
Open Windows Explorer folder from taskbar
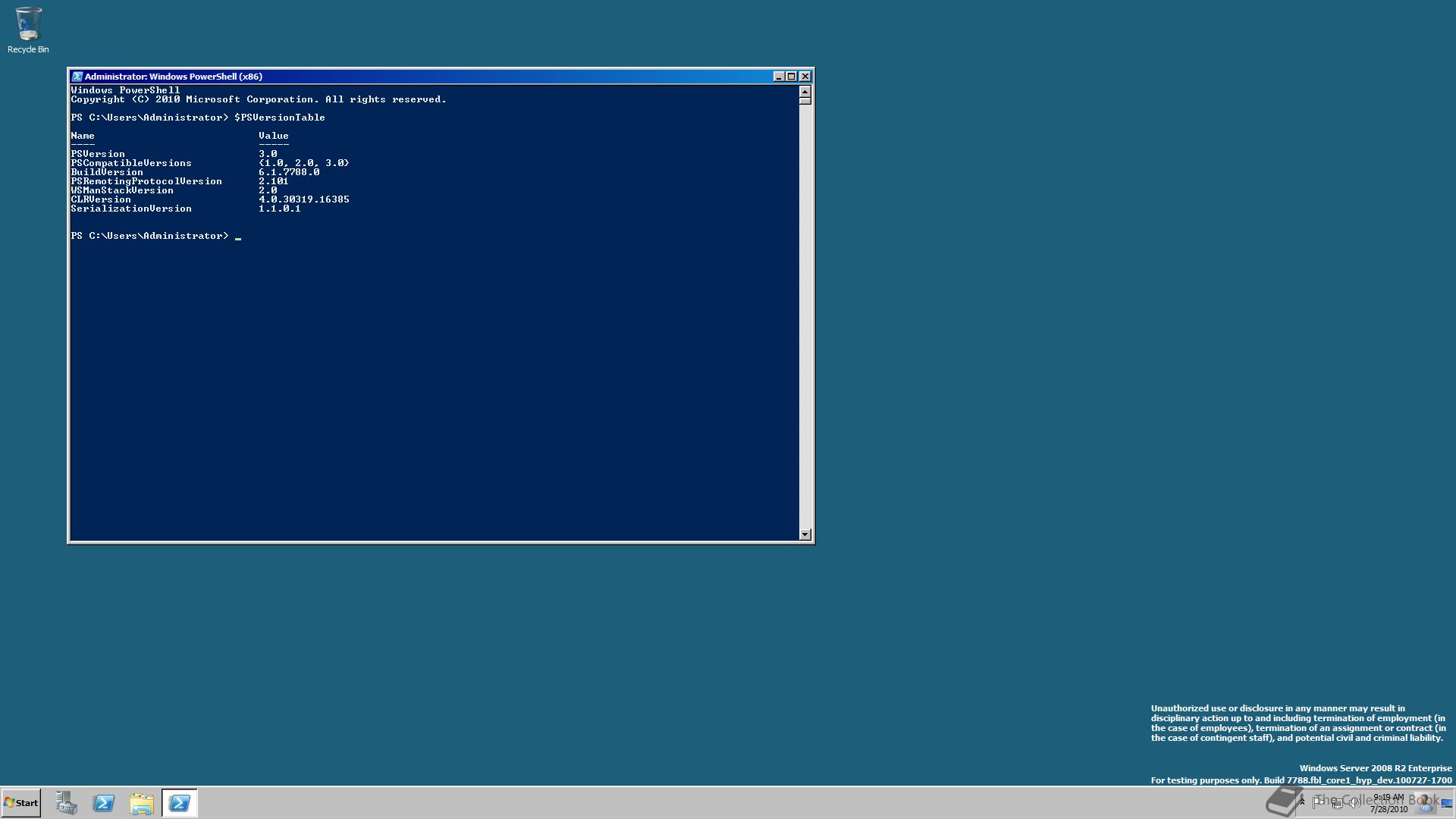[x=142, y=803]
